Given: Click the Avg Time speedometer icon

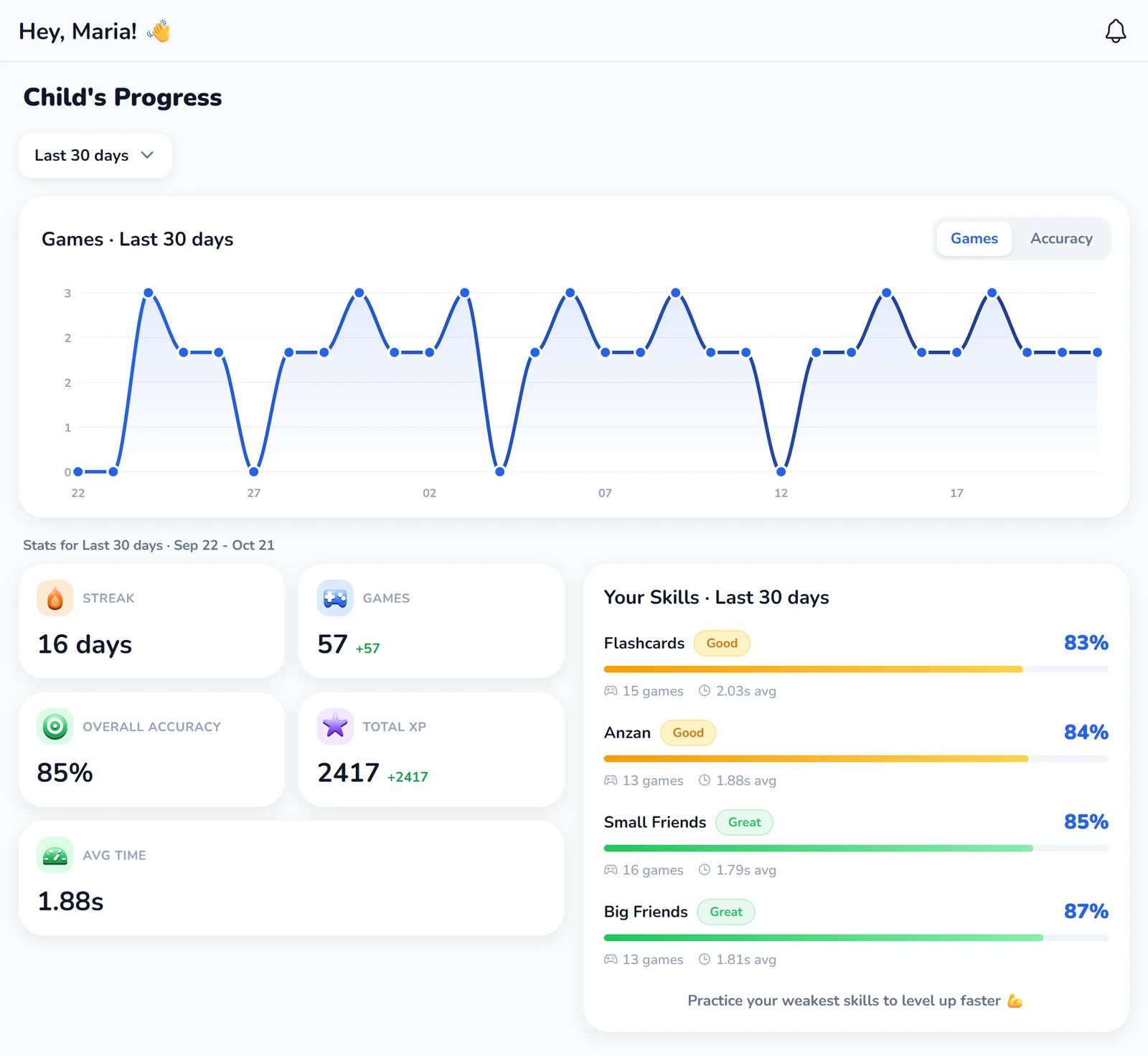Looking at the screenshot, I should [55, 854].
